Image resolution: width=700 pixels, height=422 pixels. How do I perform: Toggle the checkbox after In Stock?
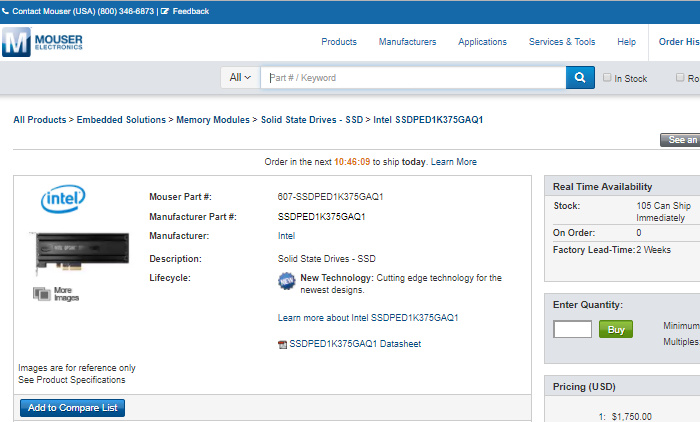click(679, 77)
